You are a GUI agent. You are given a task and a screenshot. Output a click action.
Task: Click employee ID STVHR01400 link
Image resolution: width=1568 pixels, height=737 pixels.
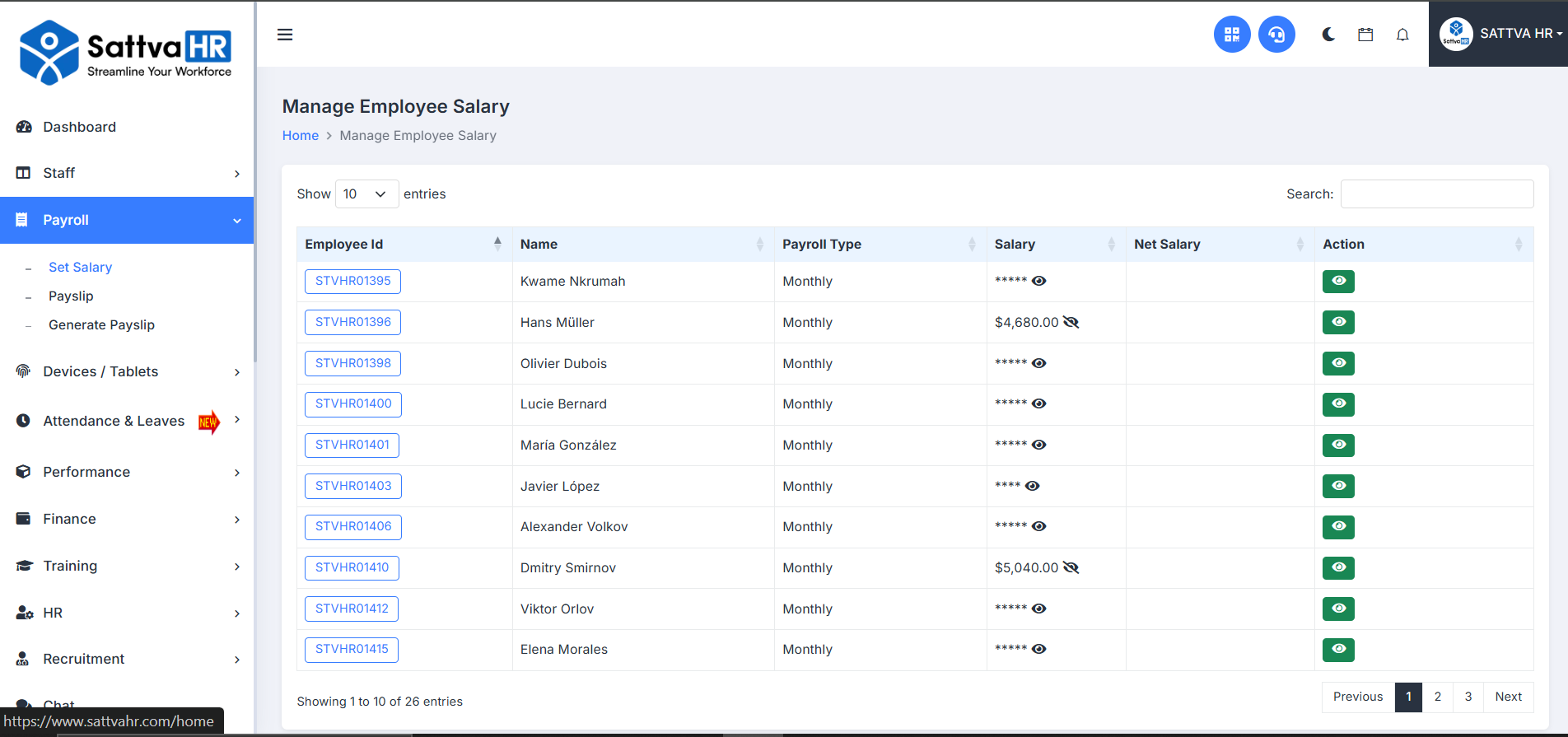353,404
